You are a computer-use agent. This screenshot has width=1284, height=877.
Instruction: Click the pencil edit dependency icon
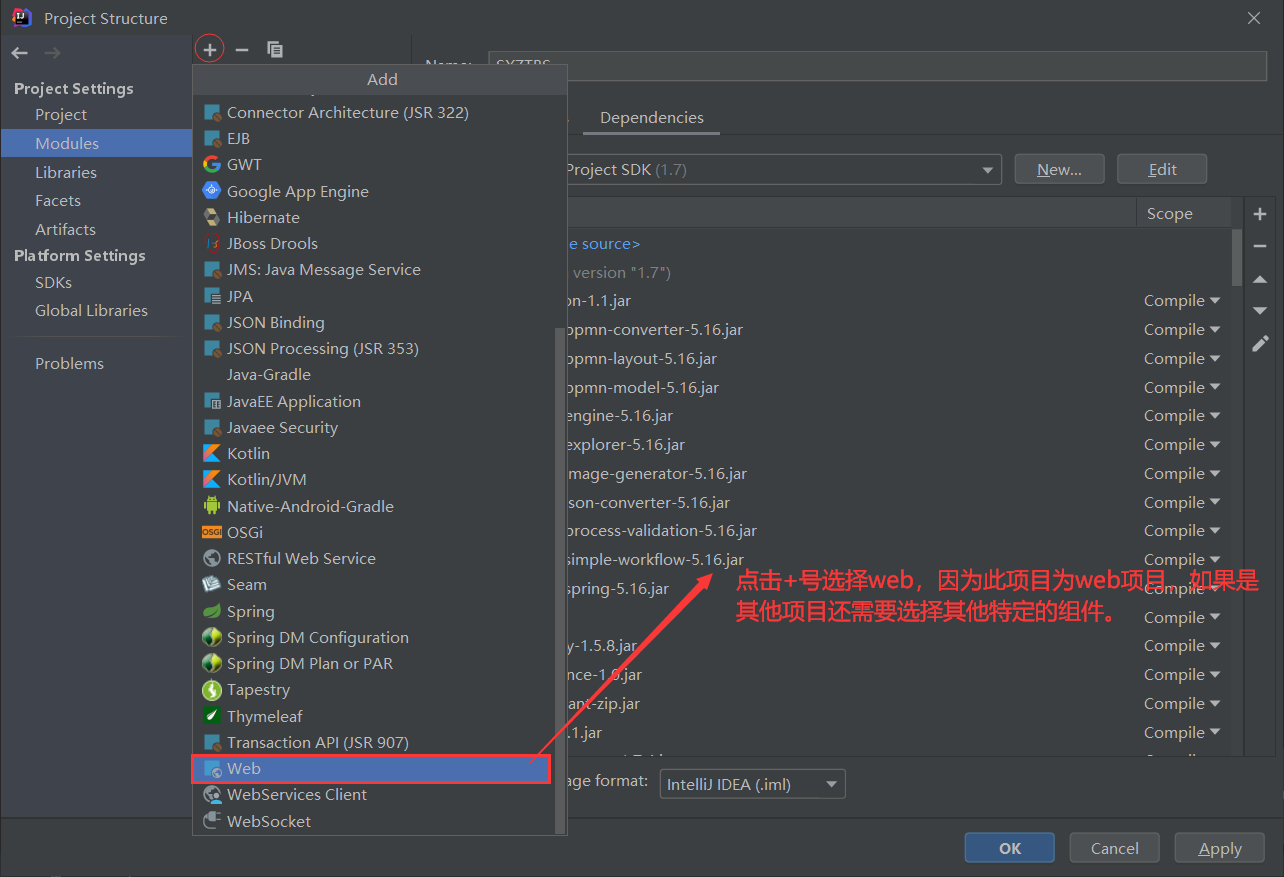[x=1260, y=343]
